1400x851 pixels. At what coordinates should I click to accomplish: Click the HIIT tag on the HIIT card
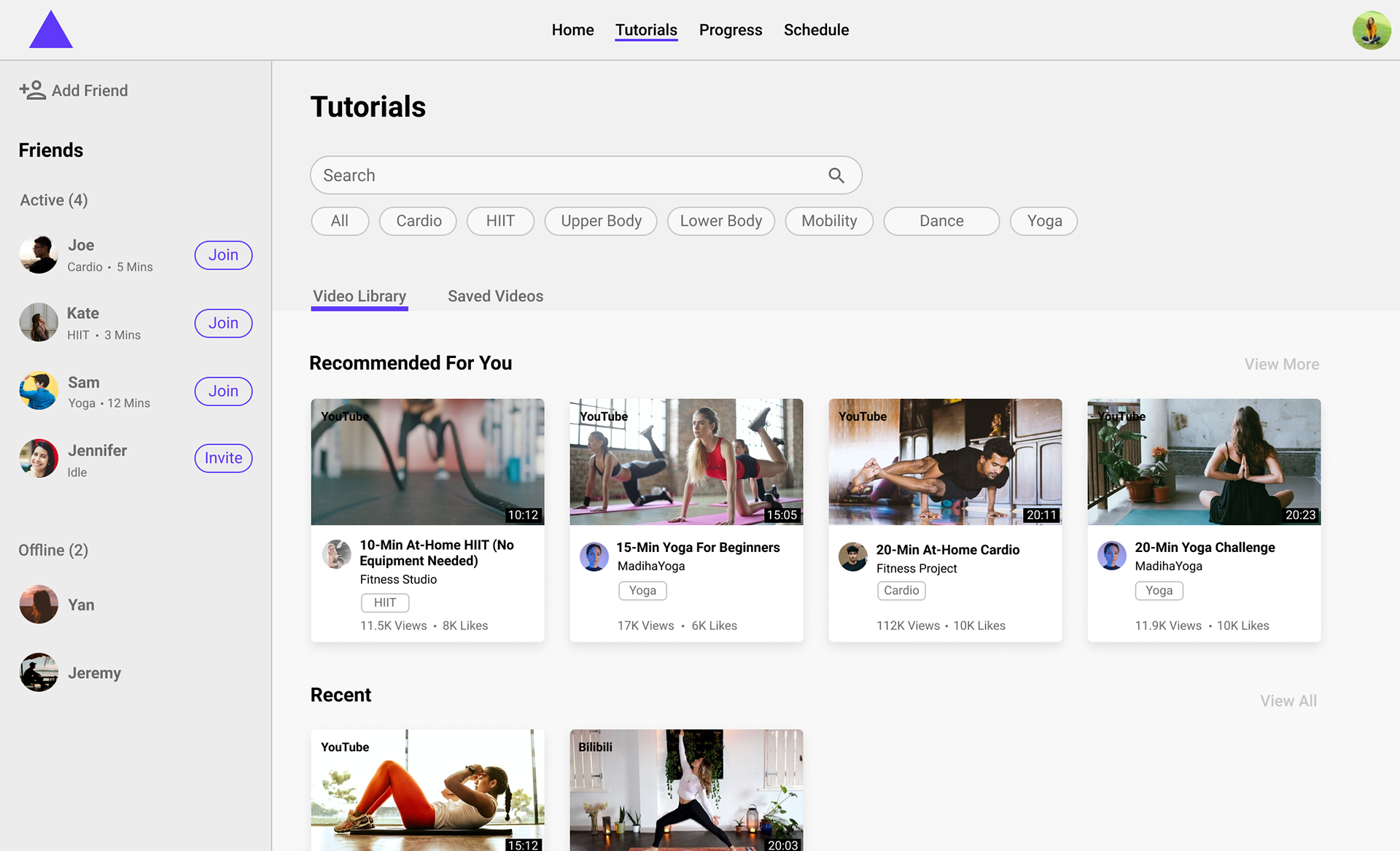pos(385,602)
